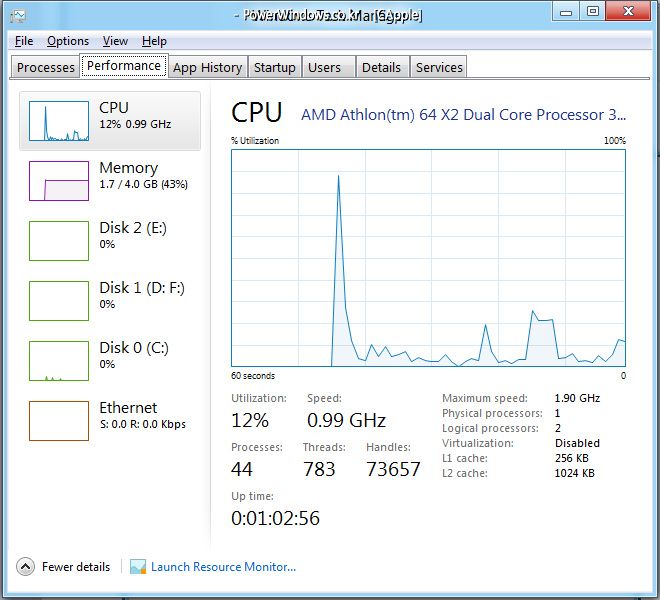Click the Fewer details collapse arrow
The height and width of the screenshot is (600, 660).
click(x=25, y=567)
